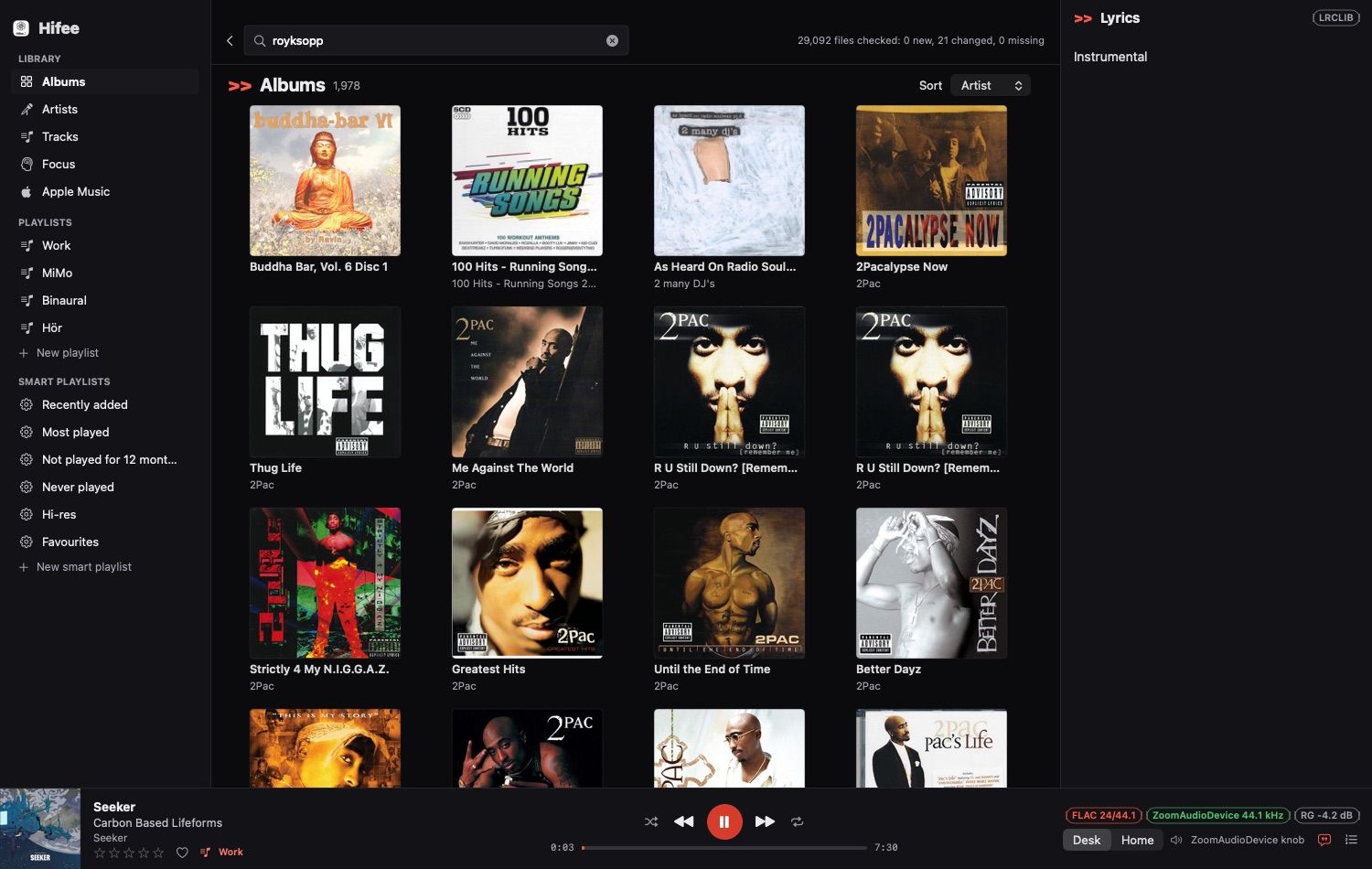1372x869 pixels.
Task: Open the Hi-res smart playlist
Action: 105,514
